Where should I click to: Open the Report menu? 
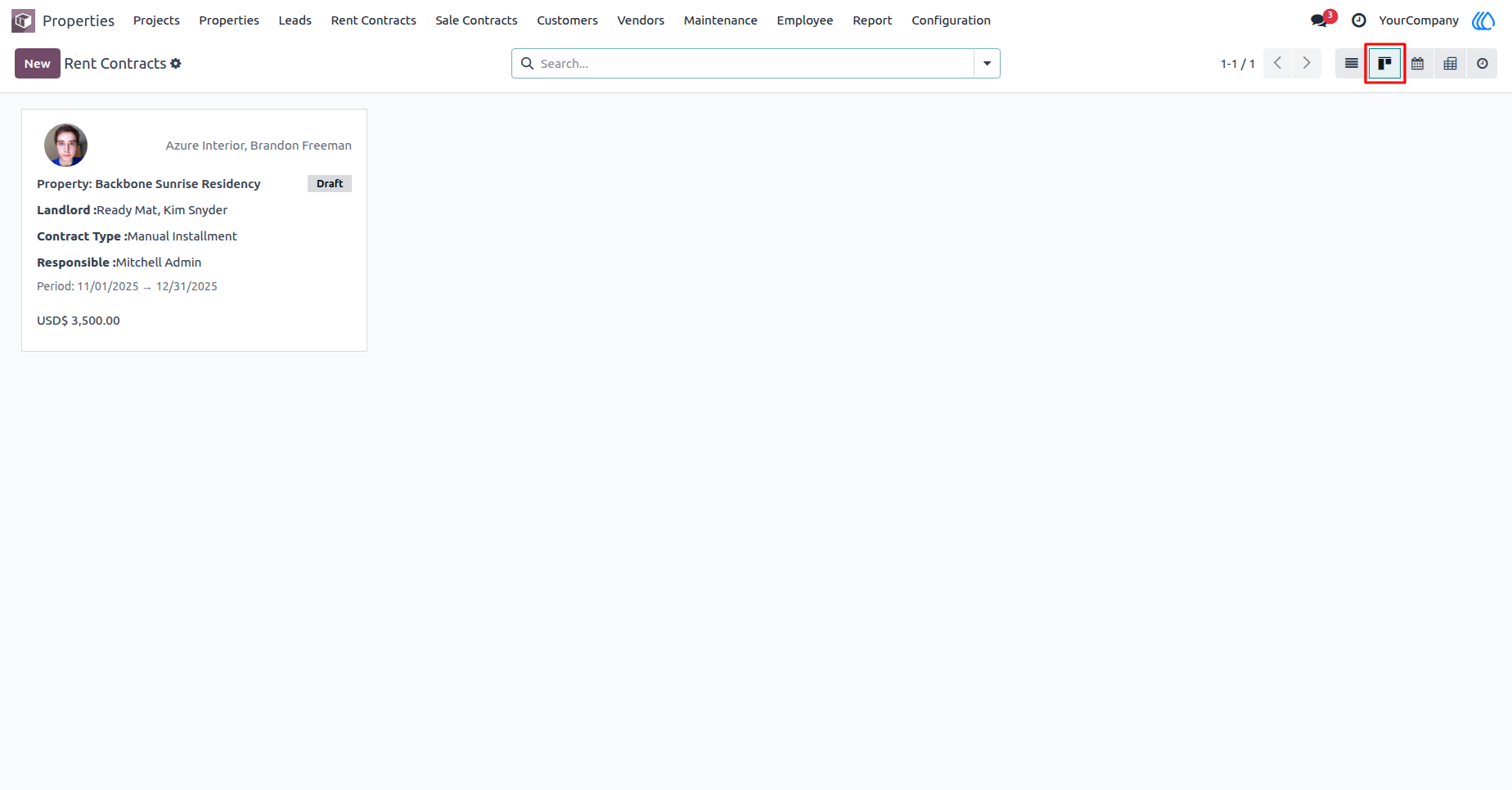pyautogui.click(x=872, y=20)
